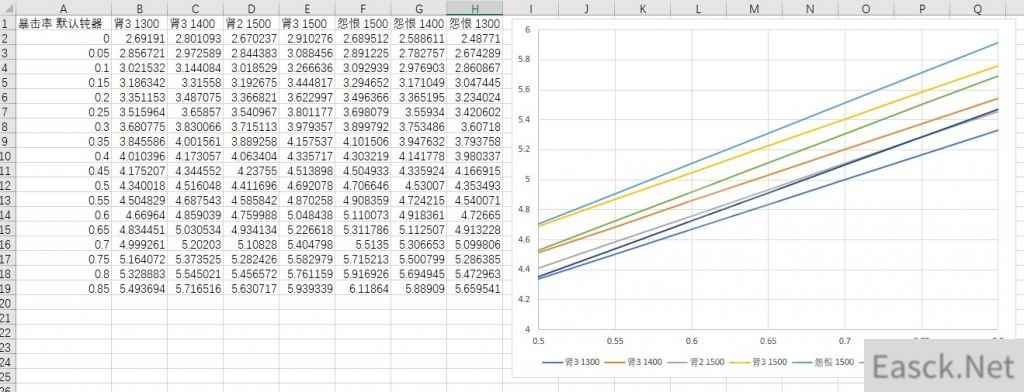Click the horizontal axis label 0.55

point(615,340)
